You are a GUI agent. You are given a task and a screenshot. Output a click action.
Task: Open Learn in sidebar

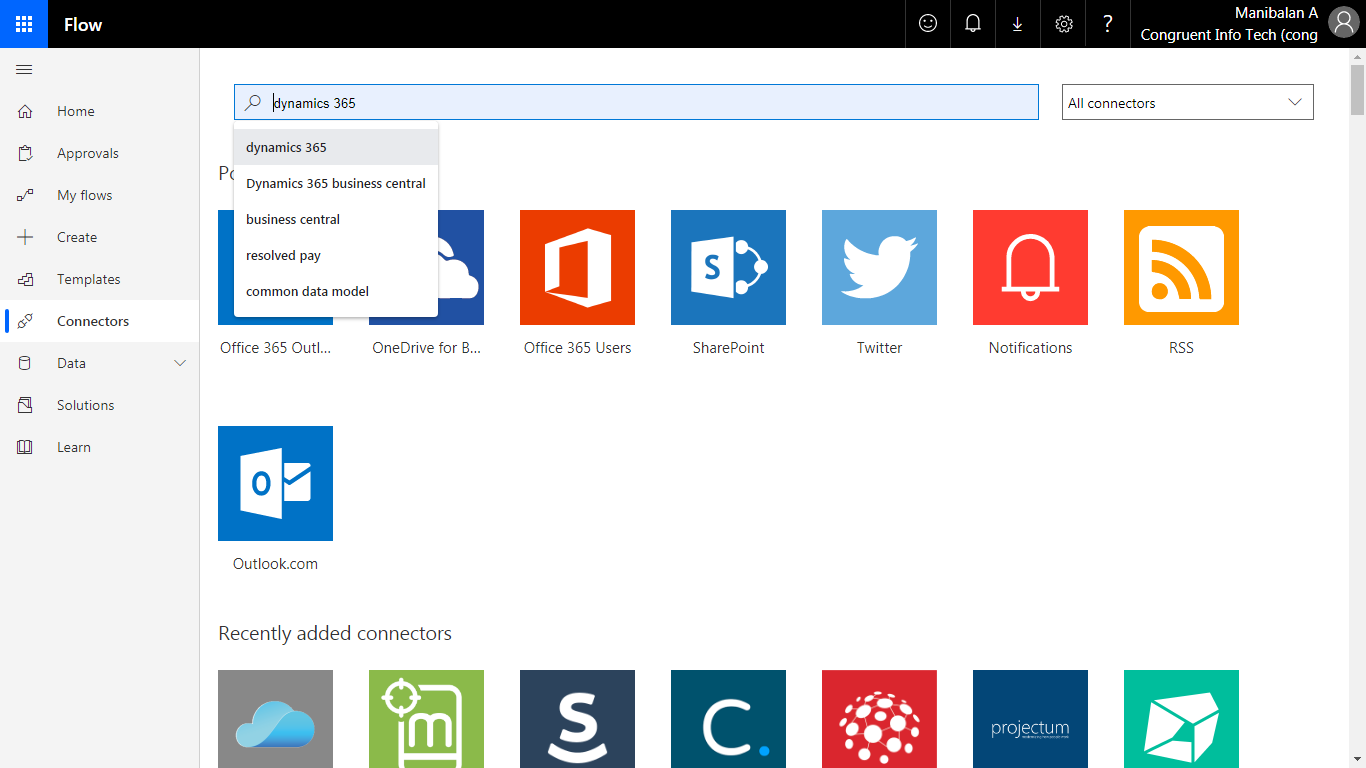(100, 447)
